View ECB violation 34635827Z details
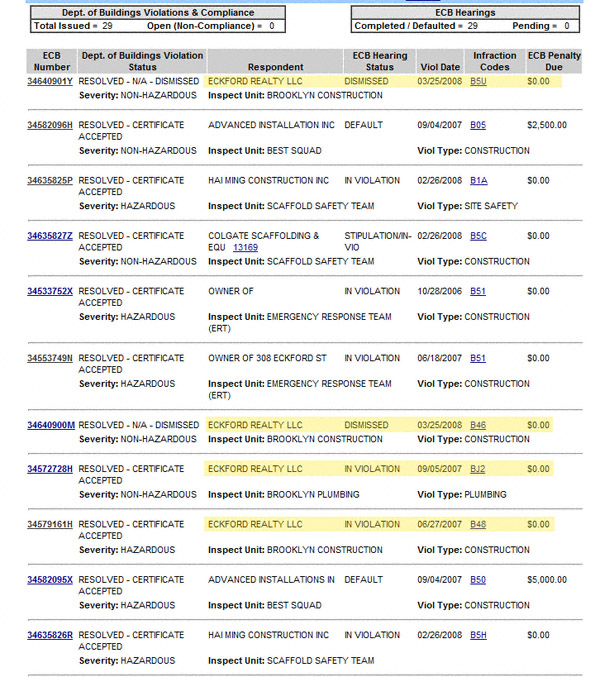 (x=50, y=236)
